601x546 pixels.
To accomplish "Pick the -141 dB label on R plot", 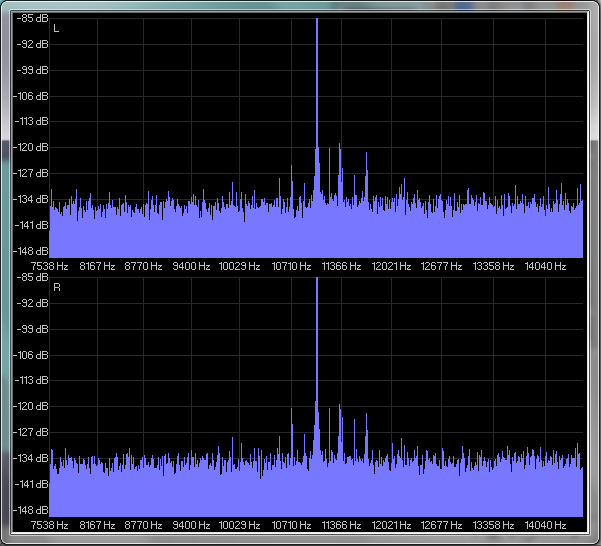I will [x=31, y=484].
